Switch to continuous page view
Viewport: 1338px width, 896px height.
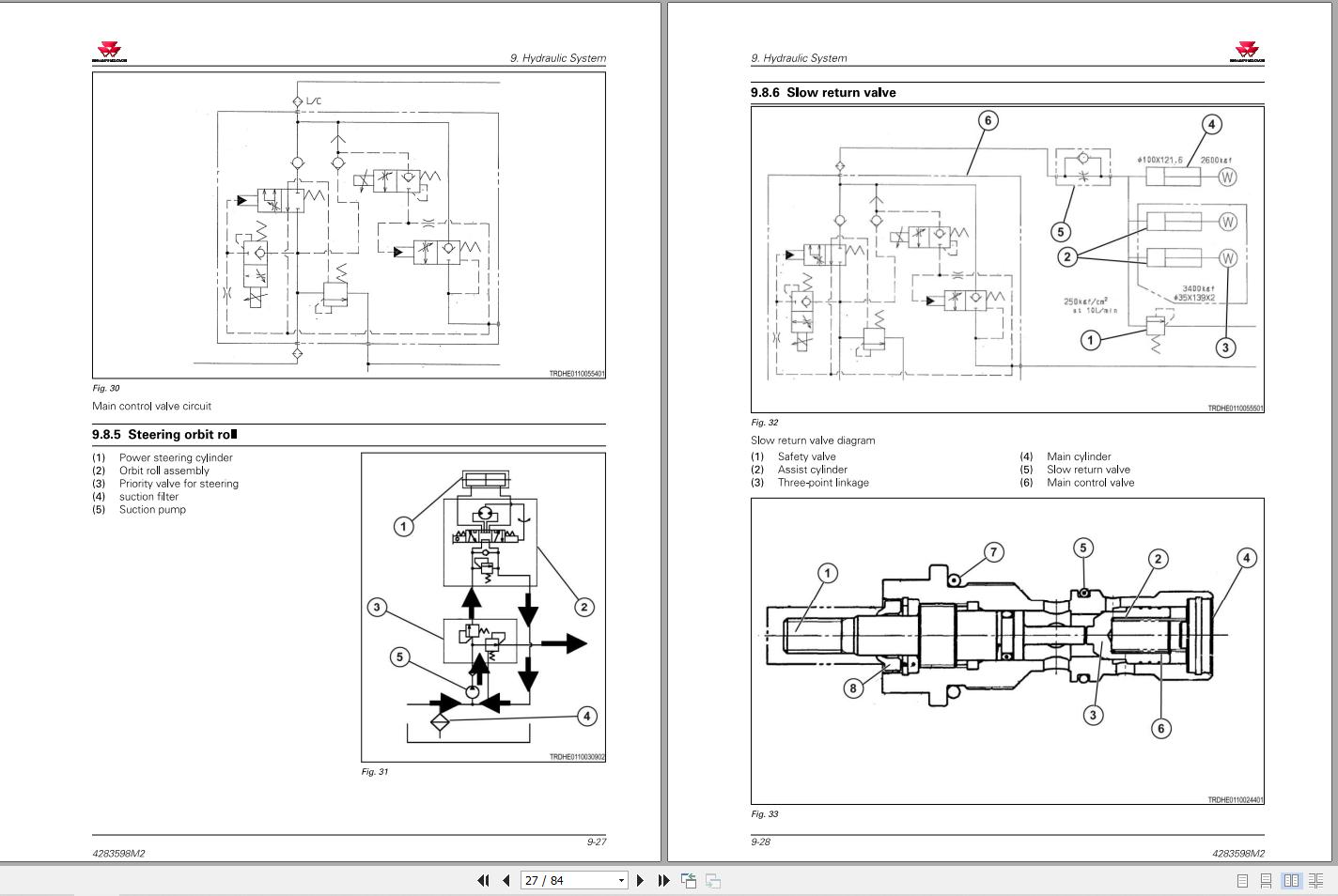tap(1266, 880)
